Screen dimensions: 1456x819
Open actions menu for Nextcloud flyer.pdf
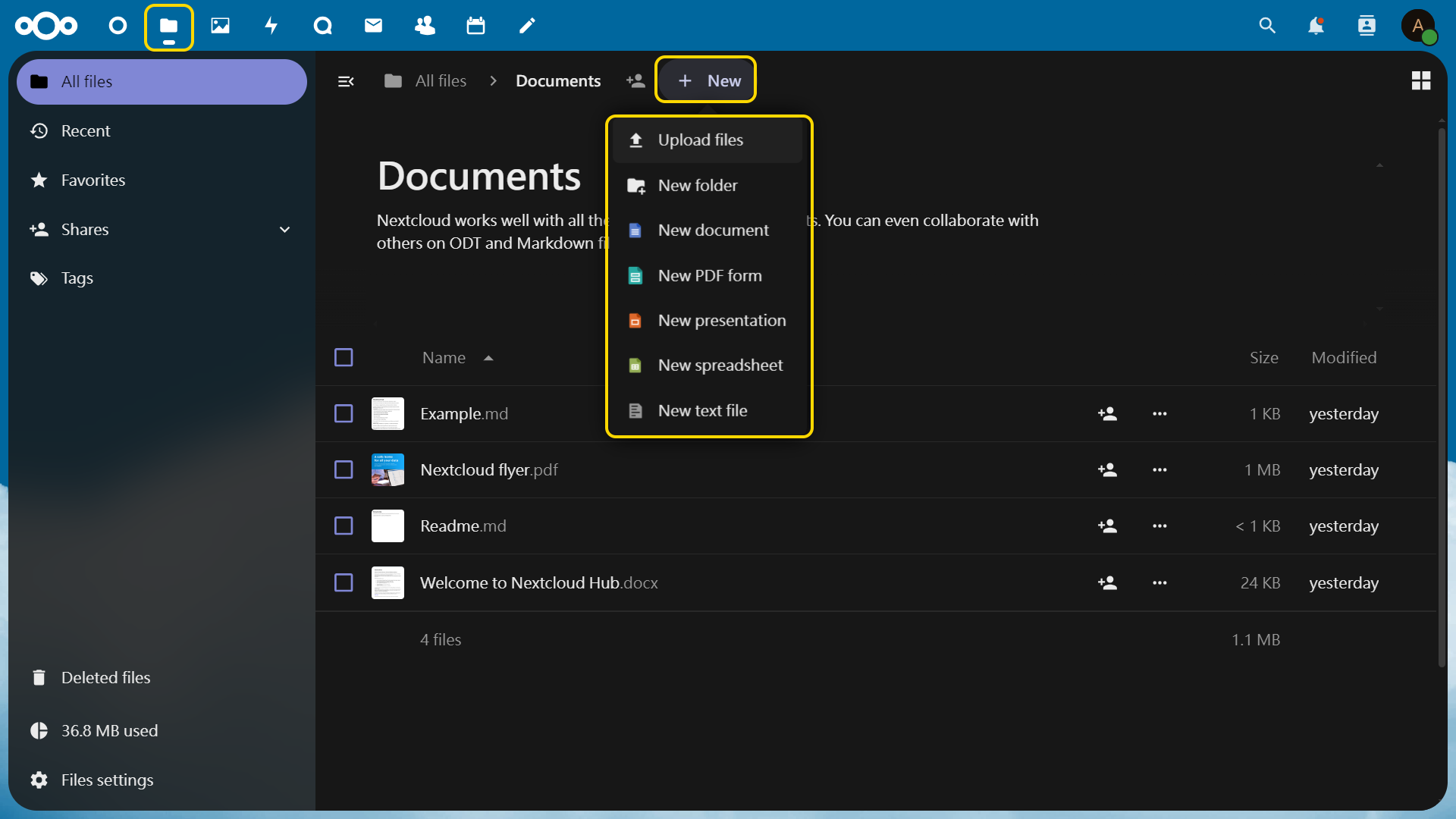point(1159,470)
